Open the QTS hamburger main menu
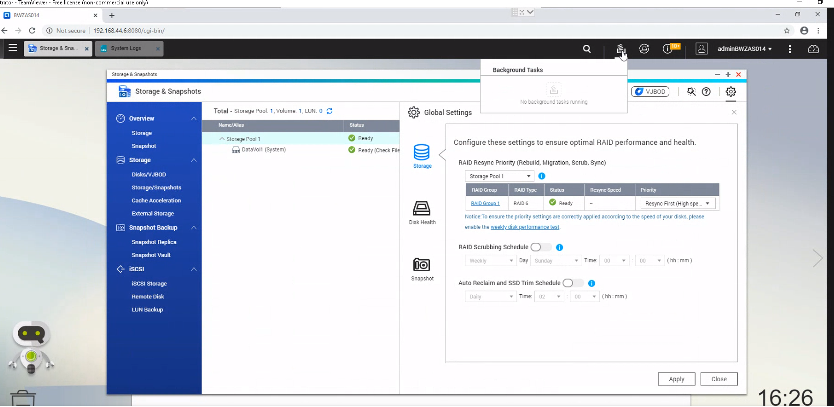The image size is (834, 407). [13, 48]
